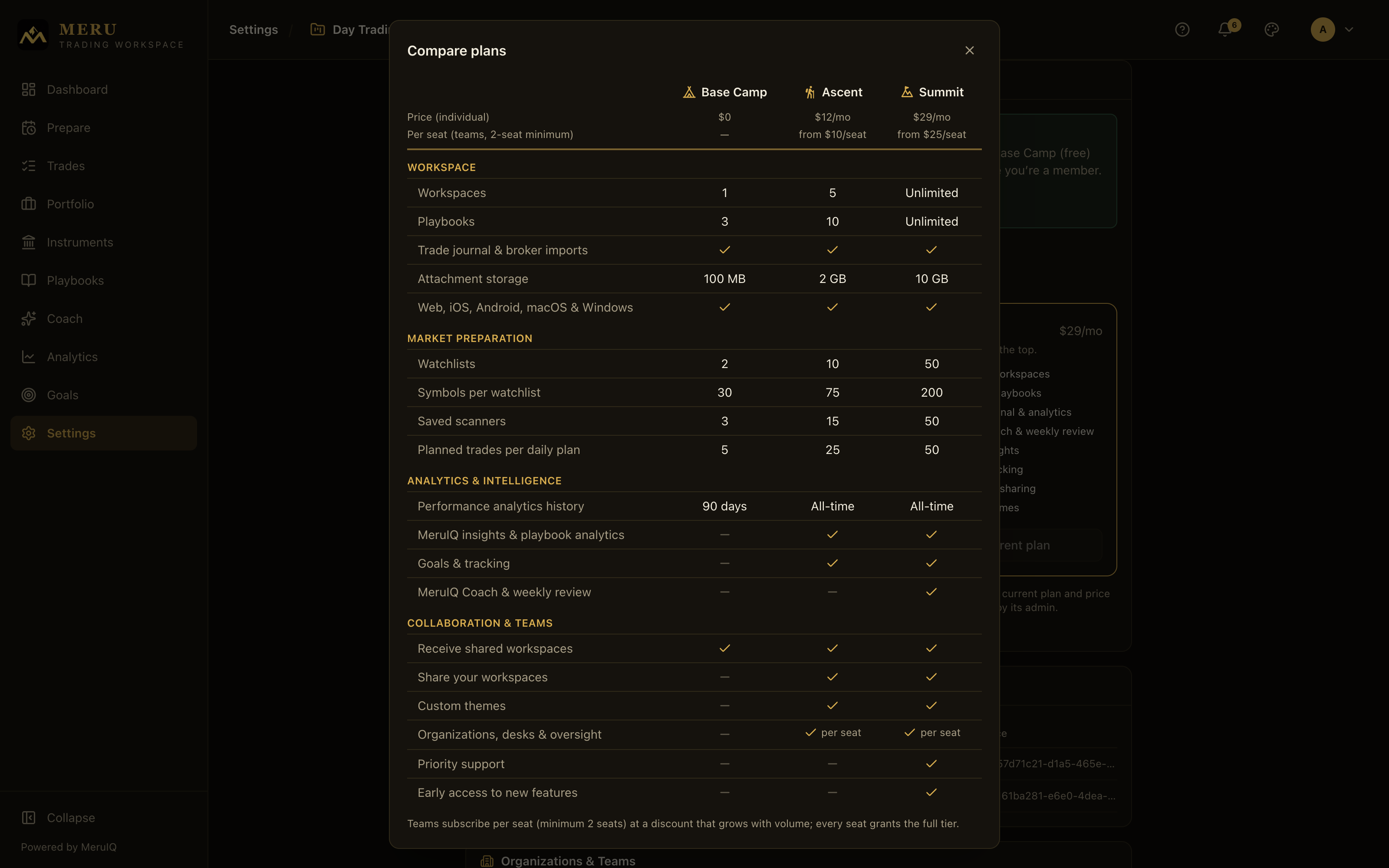Click the Compare plans title

pyautogui.click(x=456, y=50)
